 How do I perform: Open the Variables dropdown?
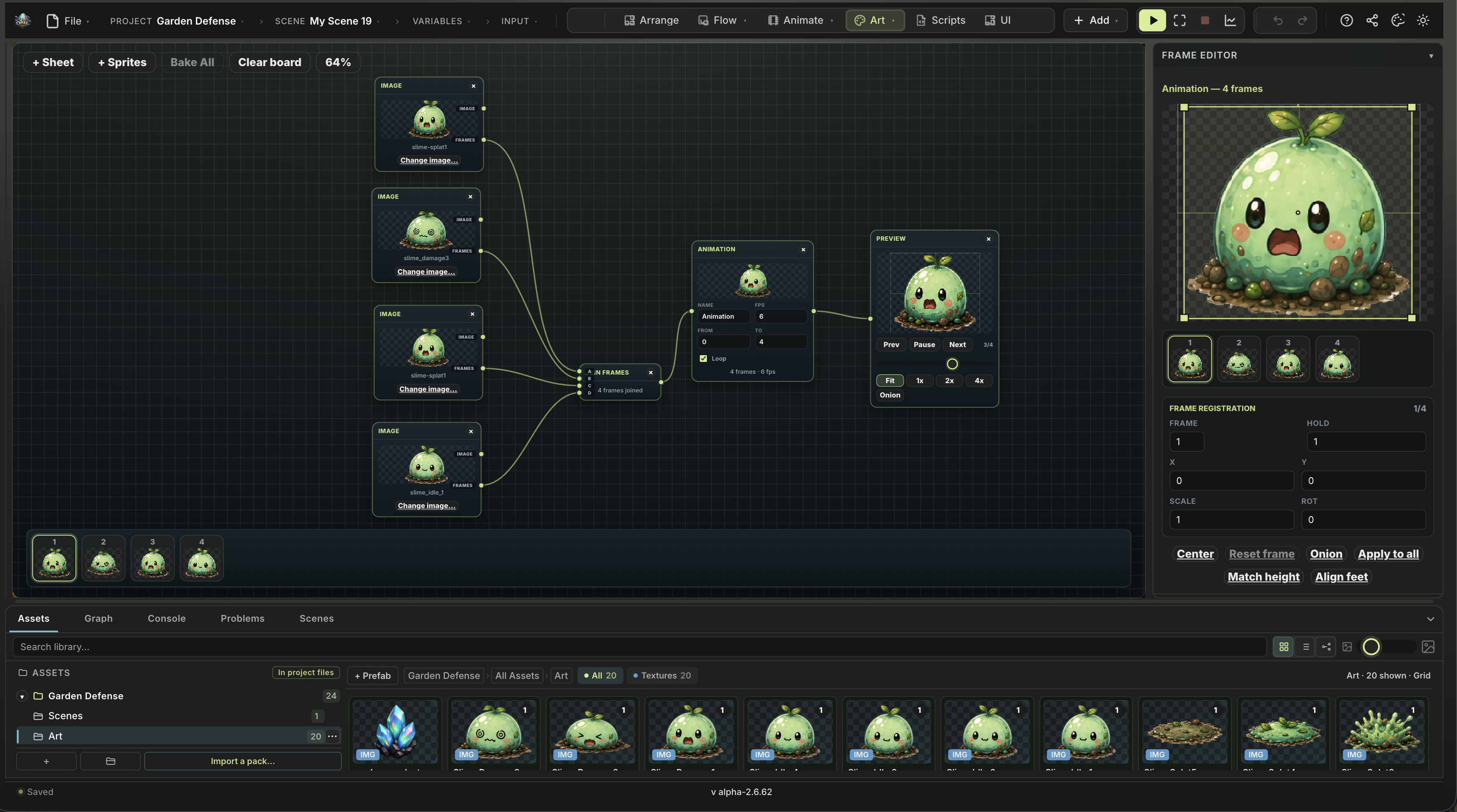point(443,21)
